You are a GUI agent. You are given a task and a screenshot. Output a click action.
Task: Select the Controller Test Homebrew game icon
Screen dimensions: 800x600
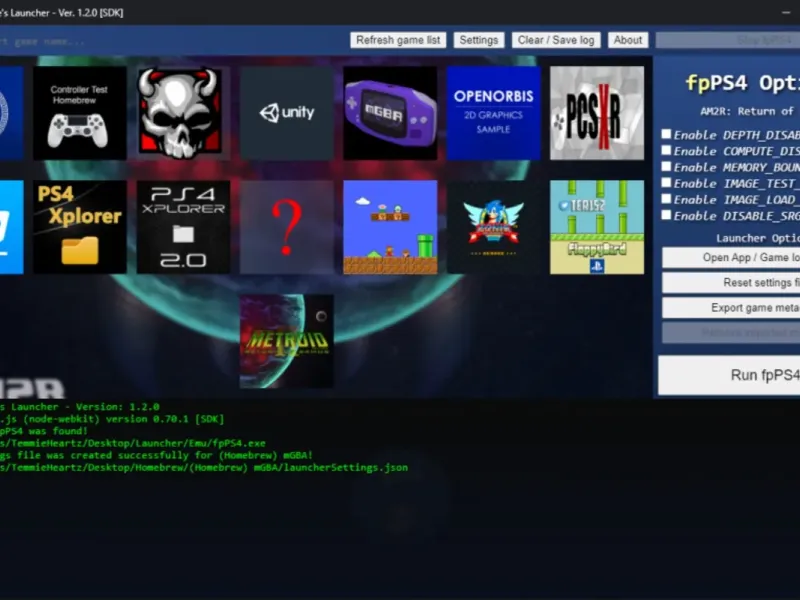pyautogui.click(x=80, y=113)
